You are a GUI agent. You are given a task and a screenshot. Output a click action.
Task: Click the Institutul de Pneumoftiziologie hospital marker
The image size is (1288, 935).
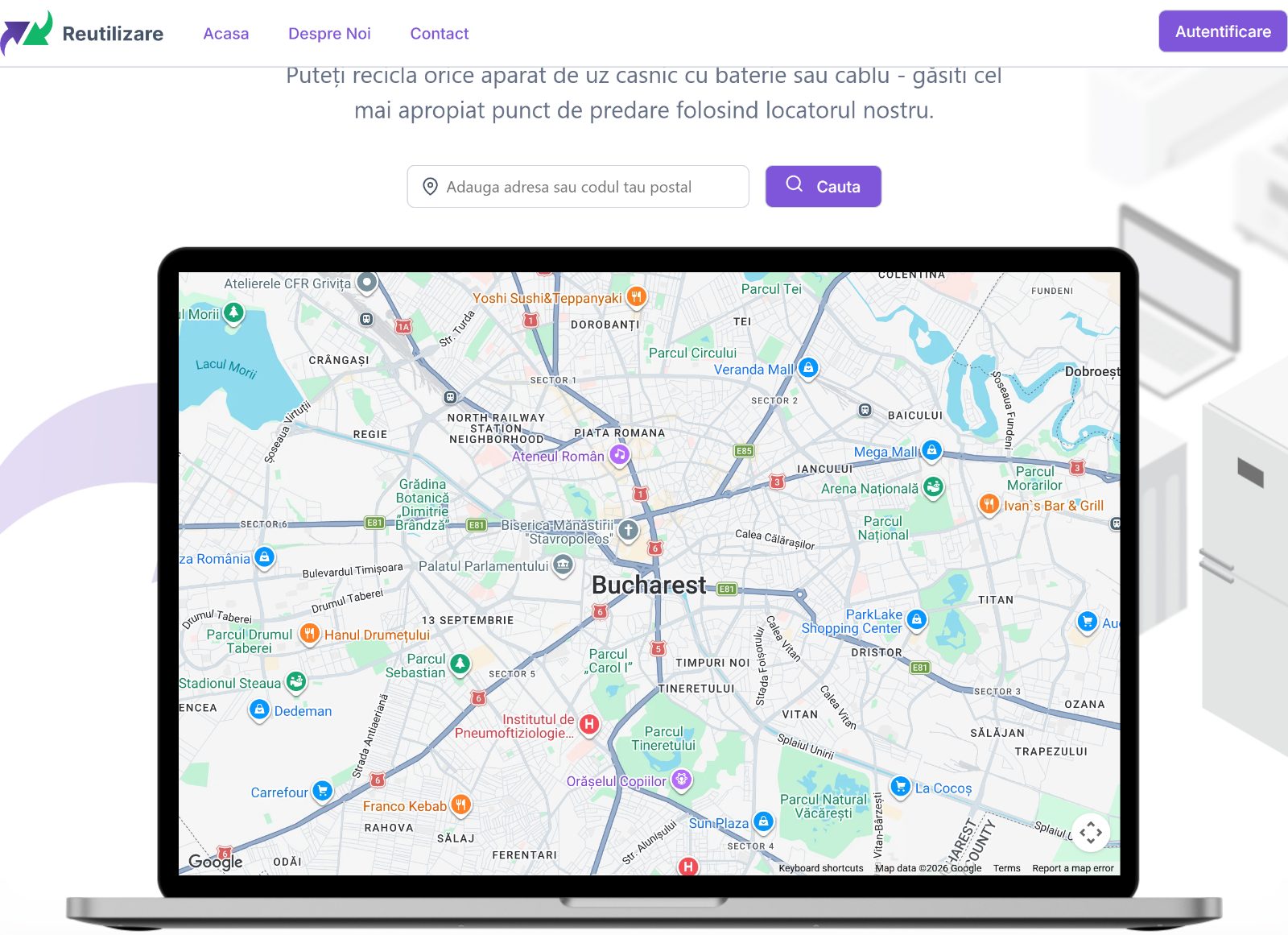point(589,724)
